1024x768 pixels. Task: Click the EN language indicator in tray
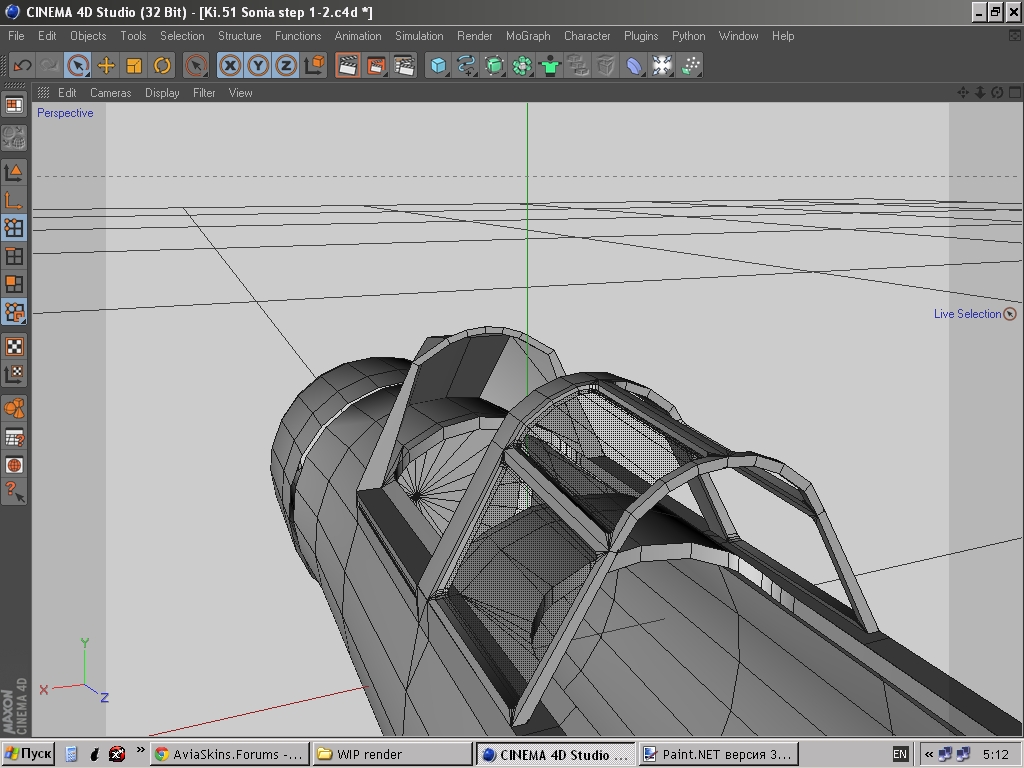[900, 754]
